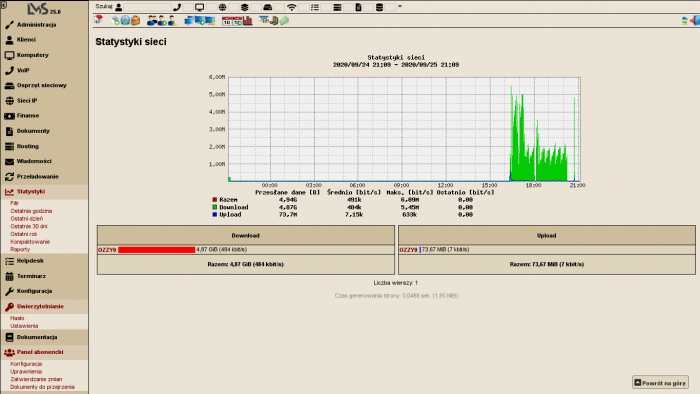700x394 pixels.
Task: Click the database search icon
Action: (379, 7)
